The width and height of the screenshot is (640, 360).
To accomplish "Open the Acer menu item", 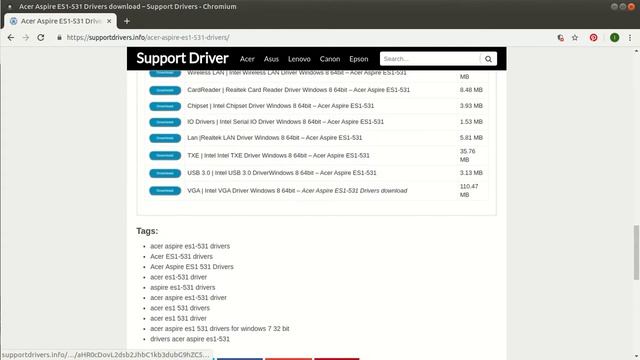I will point(247,59).
